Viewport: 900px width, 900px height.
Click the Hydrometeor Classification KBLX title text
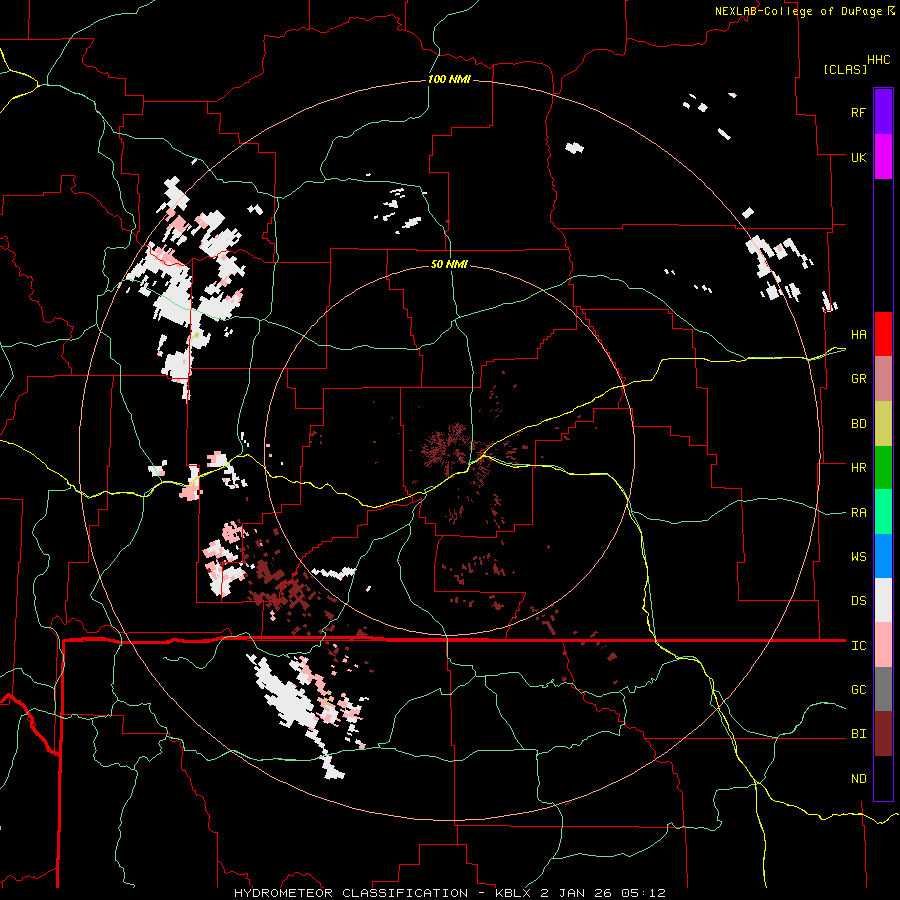tap(449, 893)
